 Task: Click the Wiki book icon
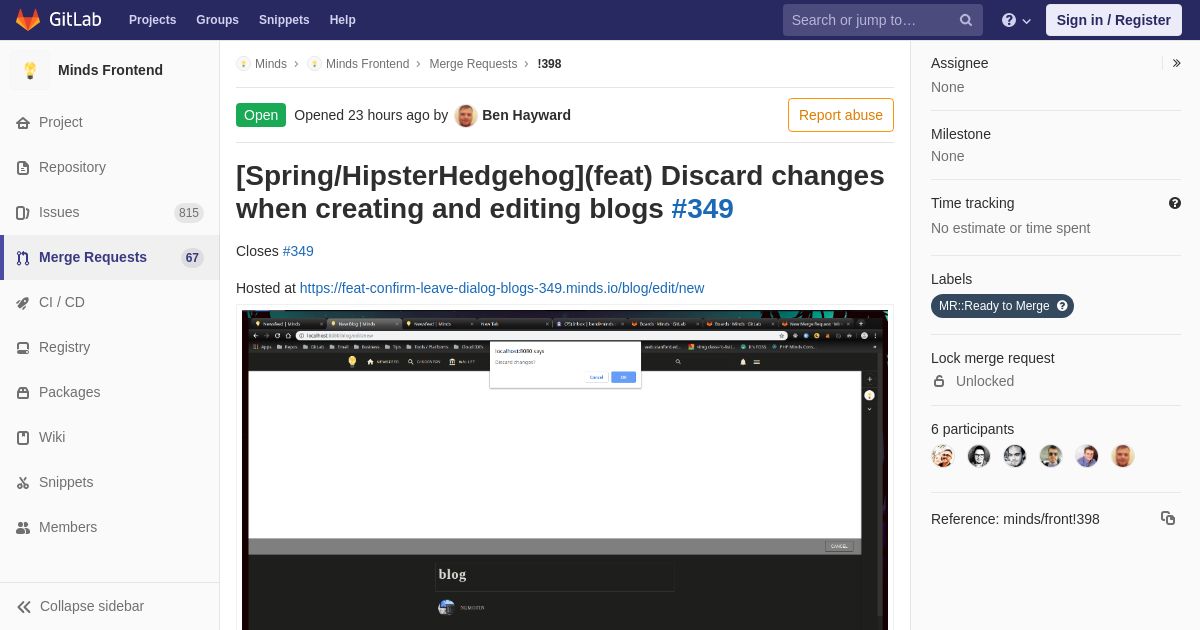click(x=23, y=438)
